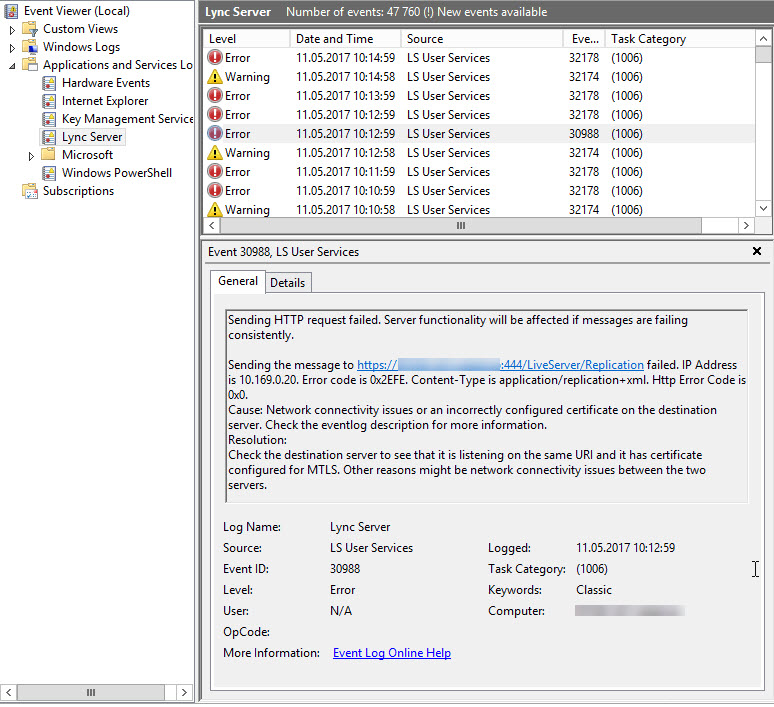Click the Keywords value Classic
774x707 pixels.
pos(593,590)
